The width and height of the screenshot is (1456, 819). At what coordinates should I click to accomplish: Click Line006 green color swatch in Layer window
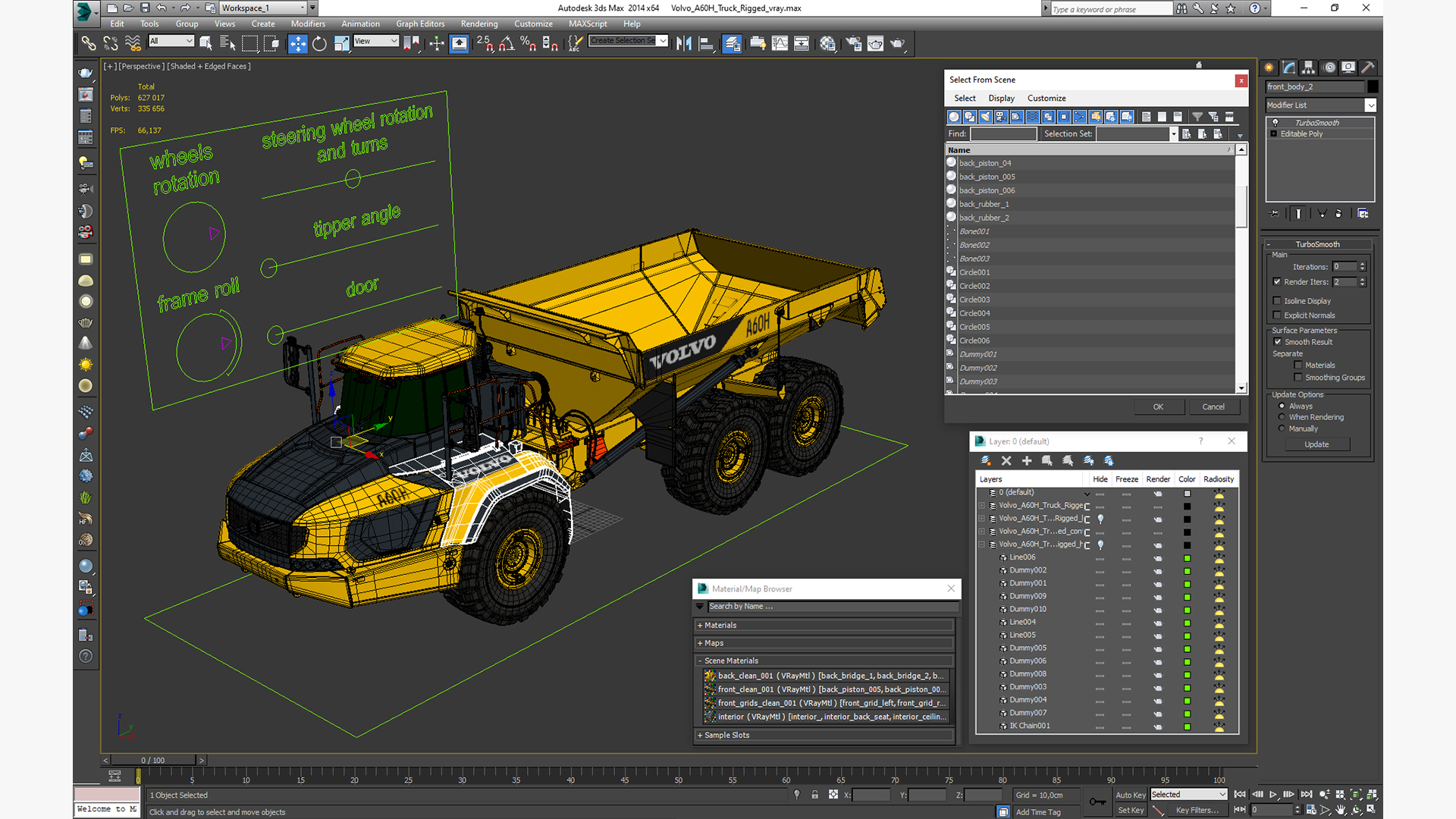(1188, 558)
